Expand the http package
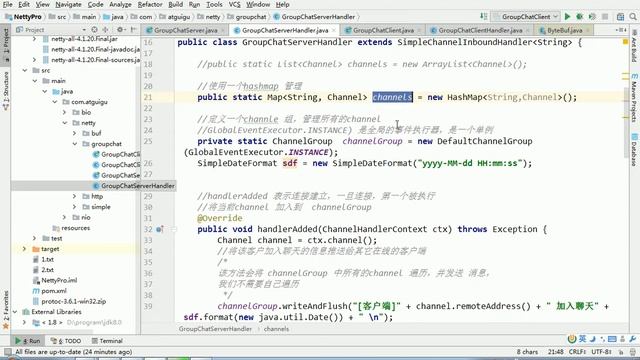The image size is (640, 360). pos(75,196)
